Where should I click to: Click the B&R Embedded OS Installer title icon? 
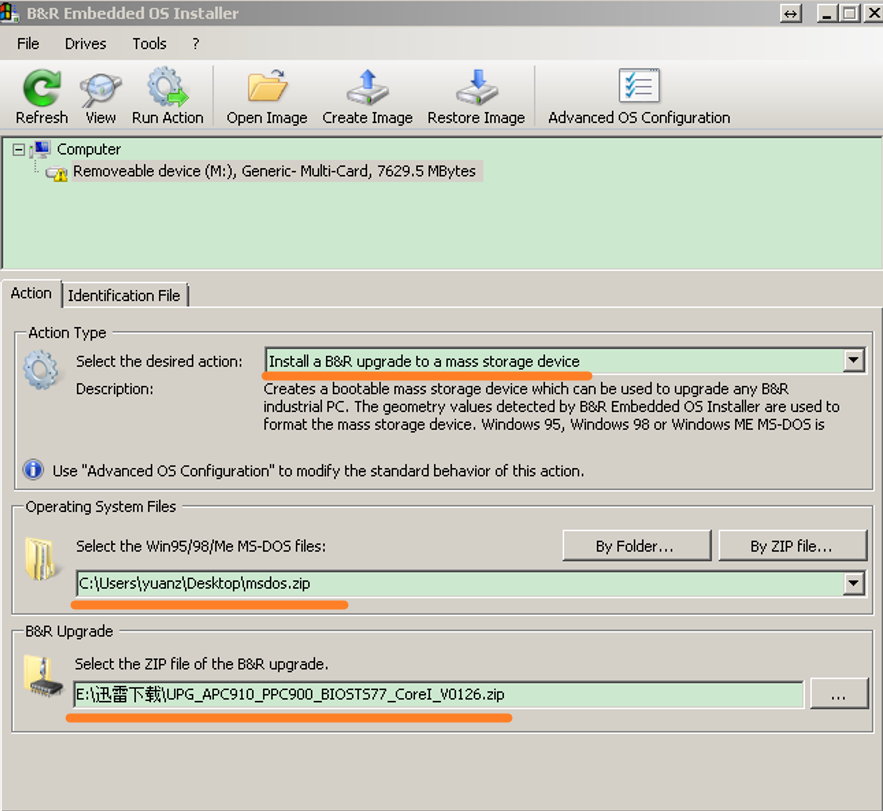tap(9, 12)
